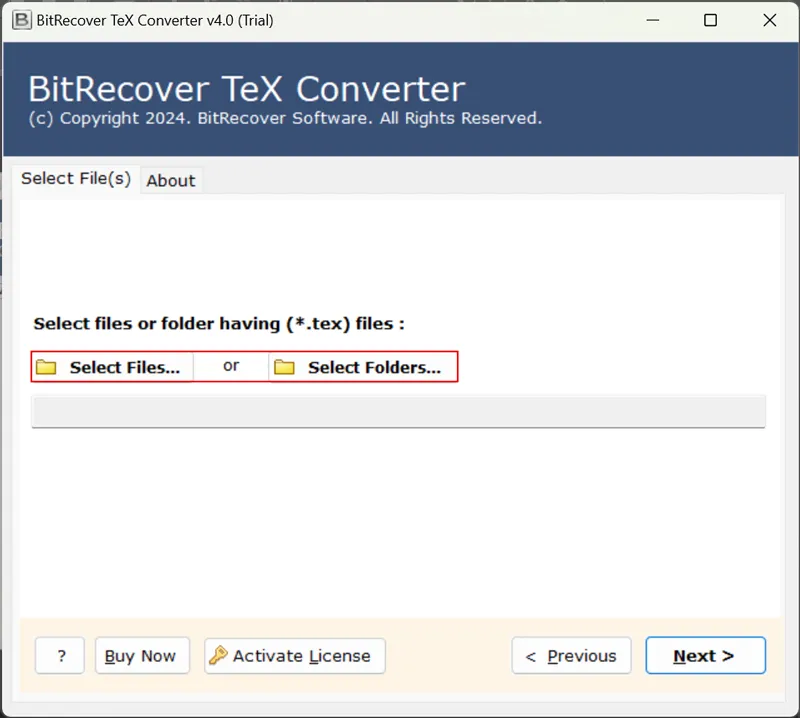
Task: Click the folder icon beside Select Folders
Action: (x=284, y=366)
